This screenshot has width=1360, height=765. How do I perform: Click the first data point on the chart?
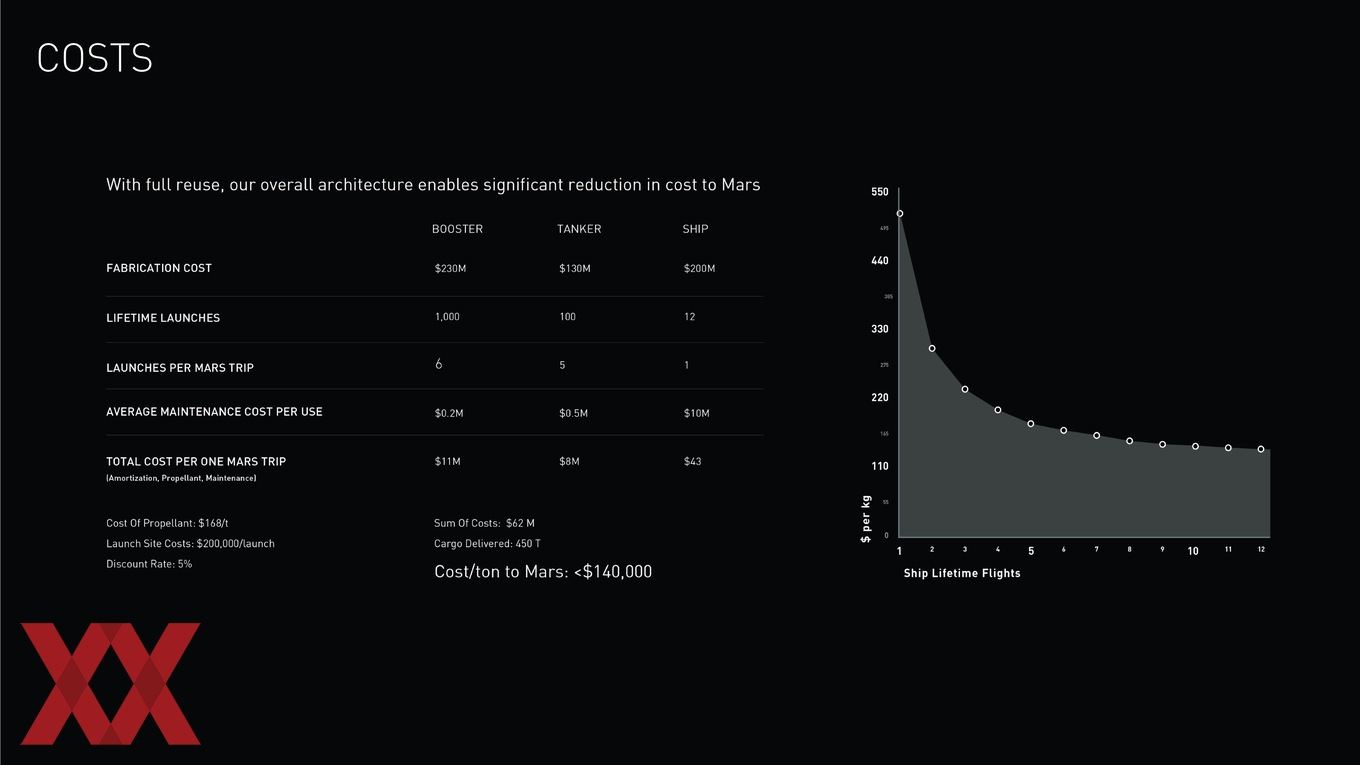pyautogui.click(x=900, y=213)
